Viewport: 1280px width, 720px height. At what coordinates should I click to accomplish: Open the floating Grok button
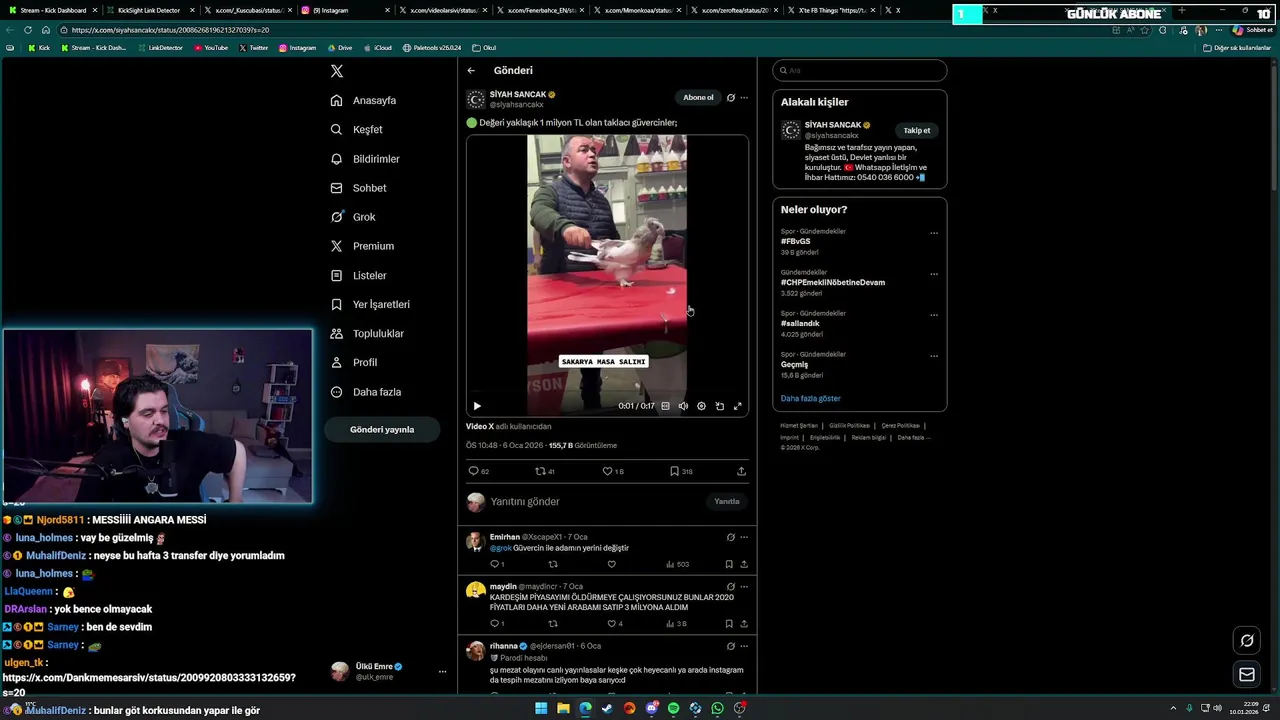(x=1247, y=641)
